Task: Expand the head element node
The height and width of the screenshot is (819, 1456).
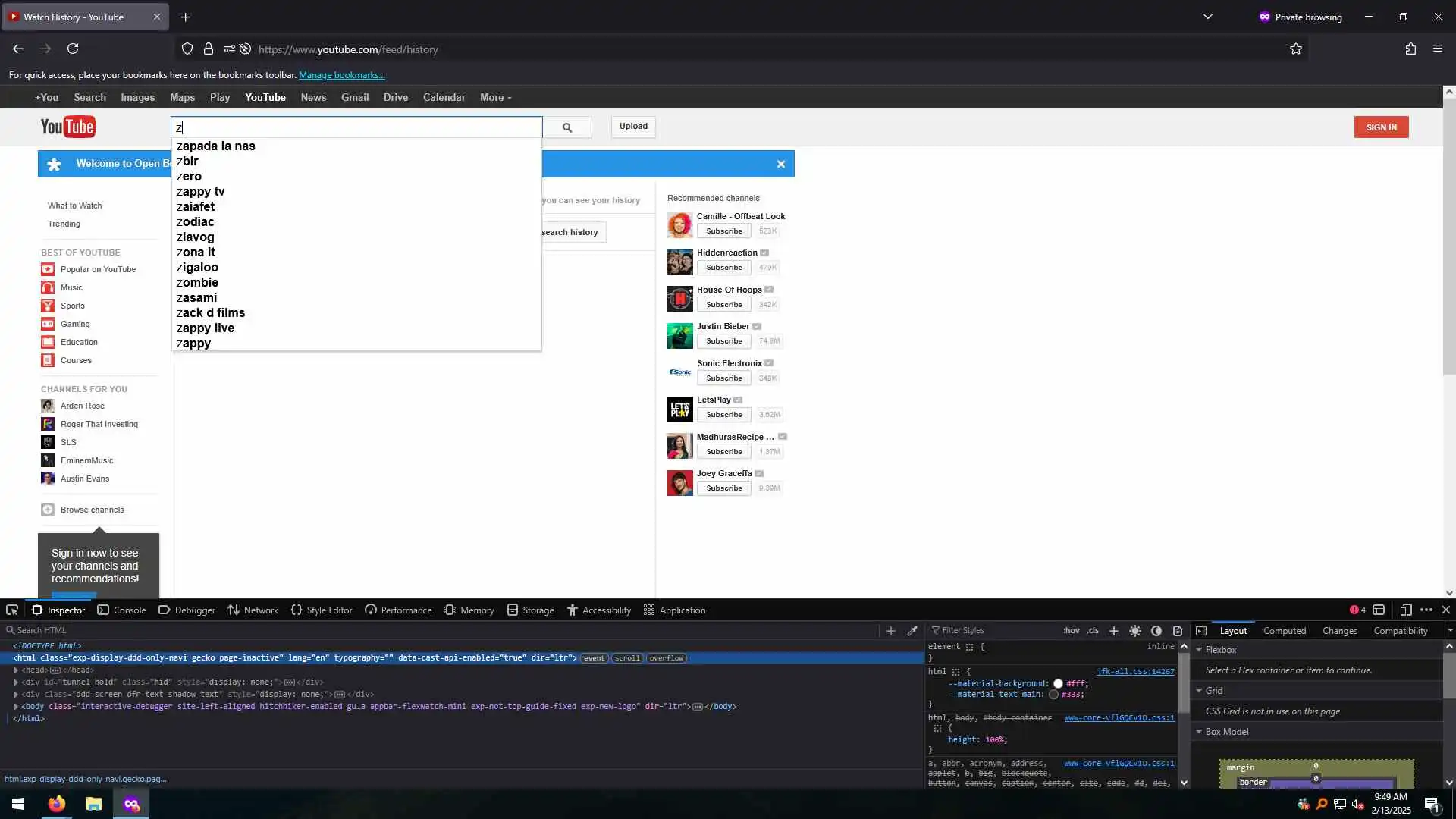Action: pyautogui.click(x=16, y=670)
